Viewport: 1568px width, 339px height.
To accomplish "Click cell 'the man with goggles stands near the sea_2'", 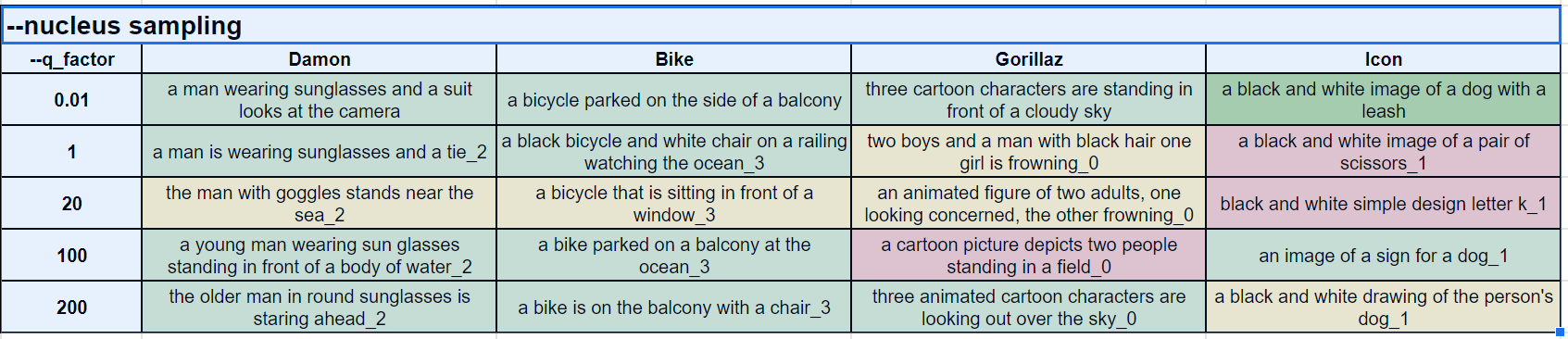I will click(320, 204).
